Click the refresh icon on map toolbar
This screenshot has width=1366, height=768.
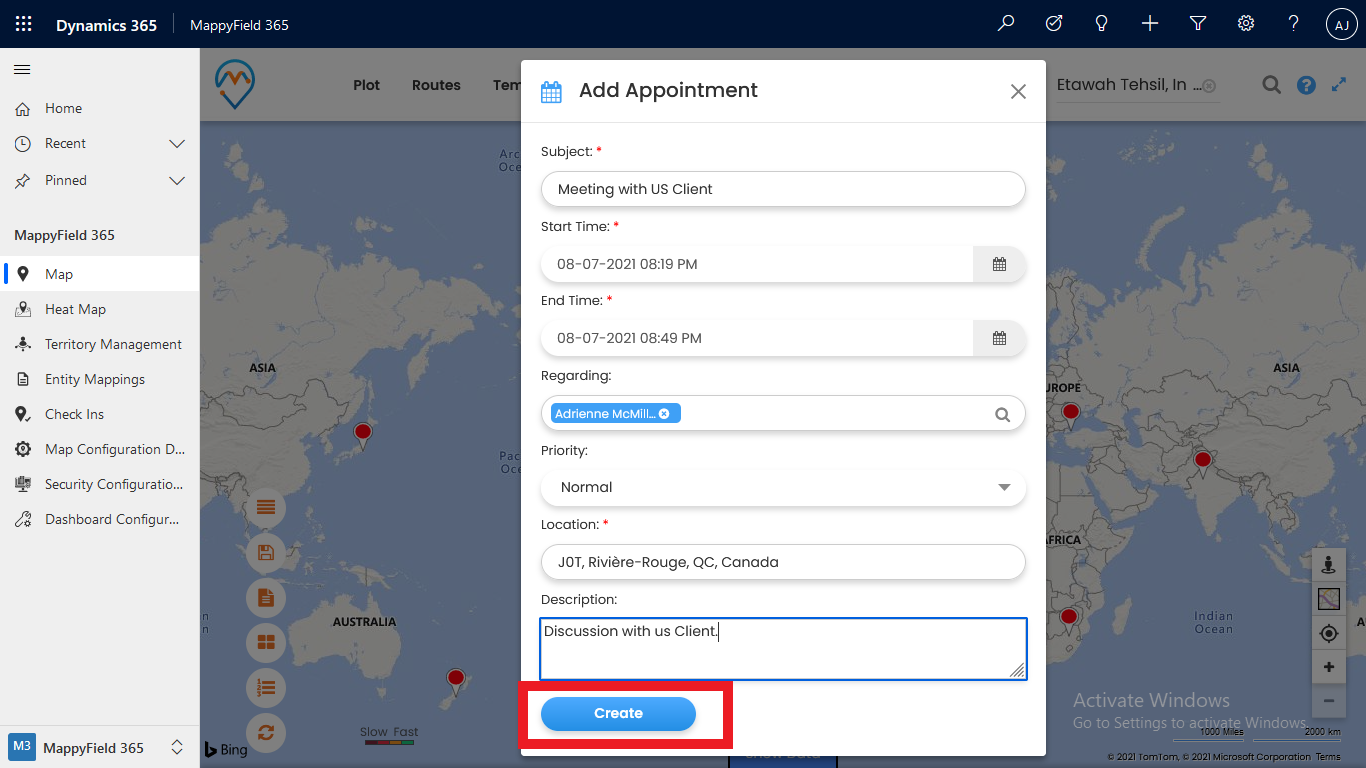click(266, 733)
